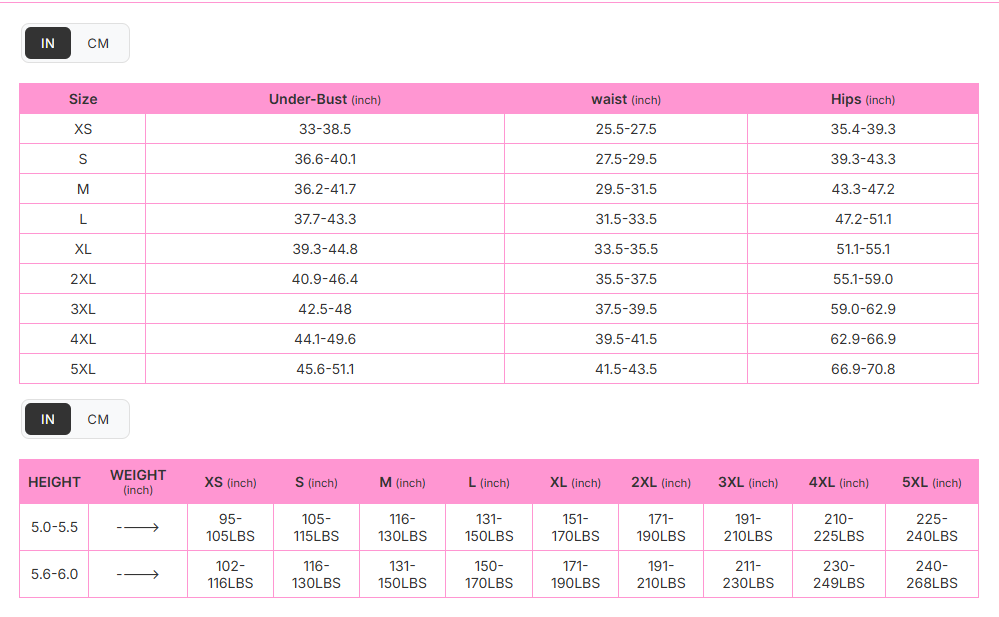
Task: Select the 5XL row label in the size table
Action: tap(83, 369)
